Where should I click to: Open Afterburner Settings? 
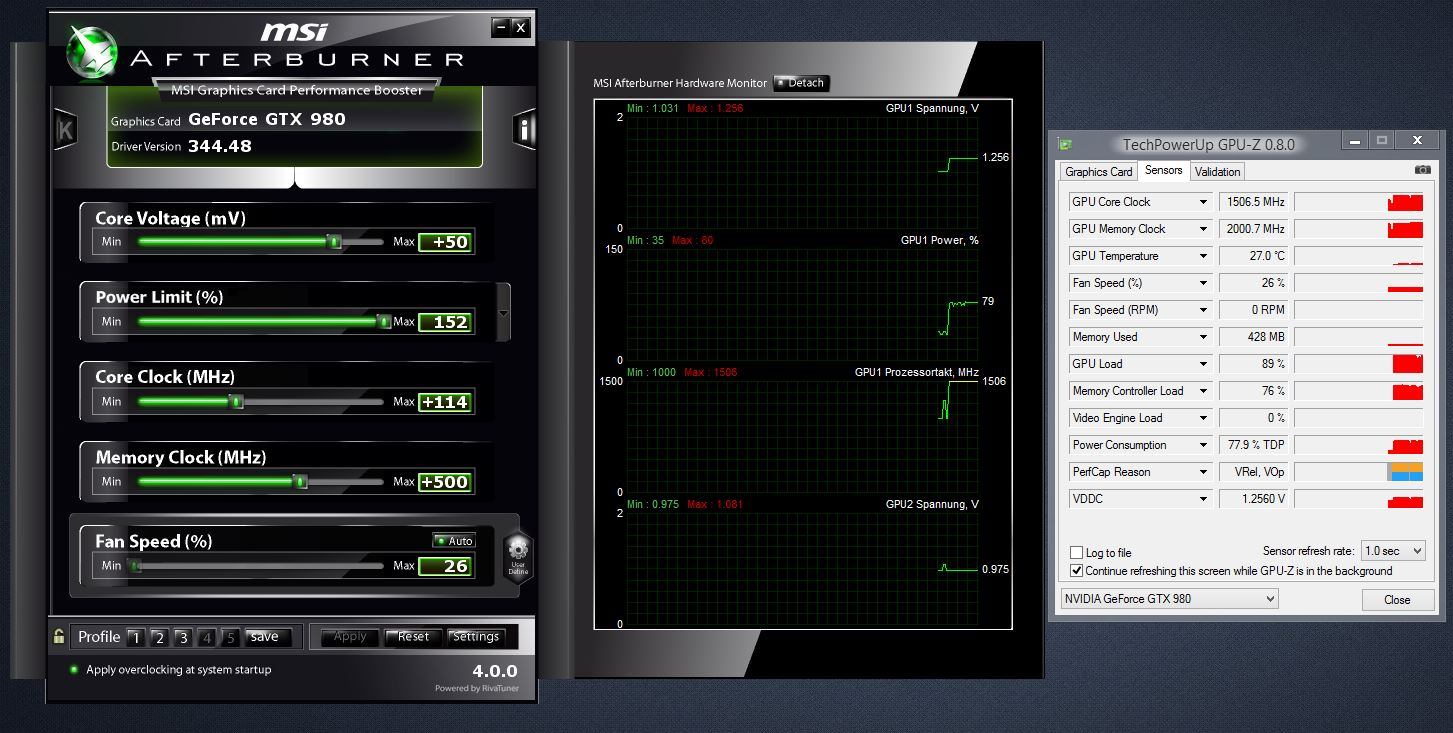point(476,637)
